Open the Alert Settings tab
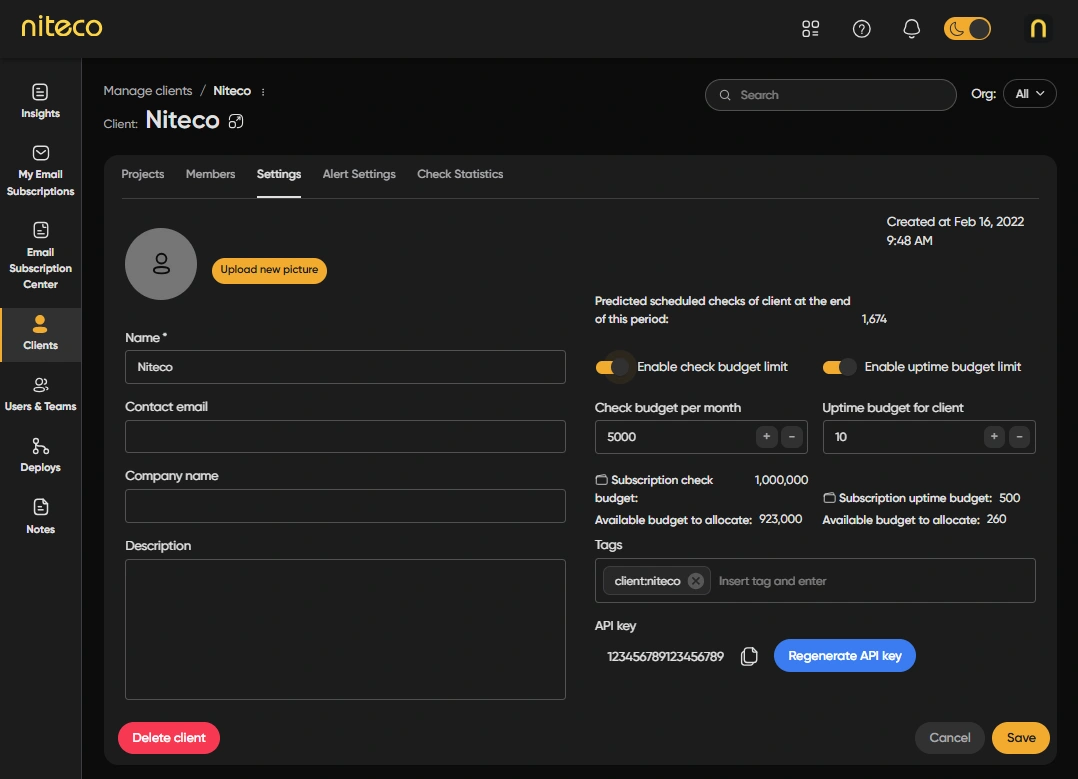This screenshot has width=1078, height=779. 359,174
